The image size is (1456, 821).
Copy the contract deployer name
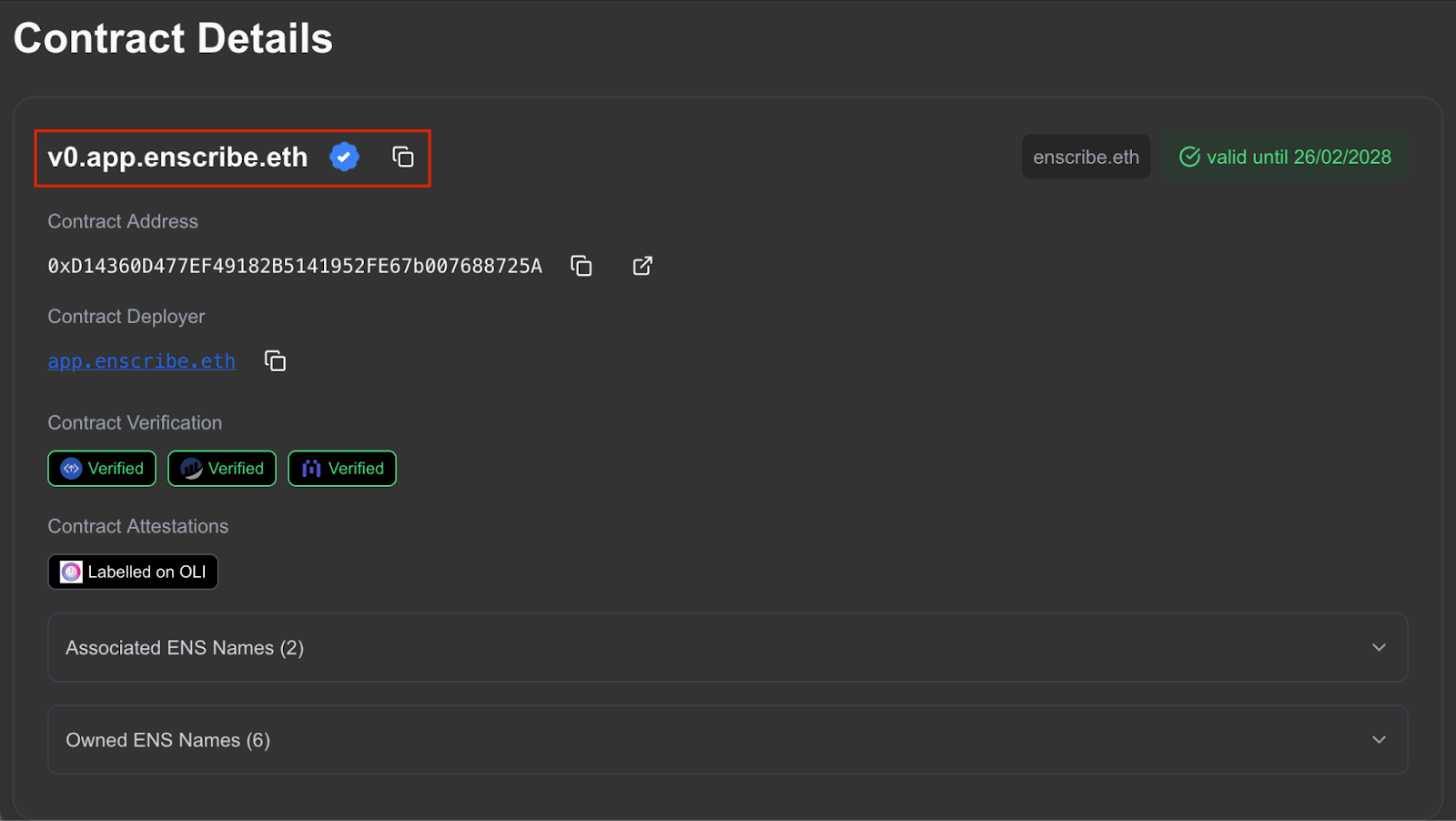(275, 361)
